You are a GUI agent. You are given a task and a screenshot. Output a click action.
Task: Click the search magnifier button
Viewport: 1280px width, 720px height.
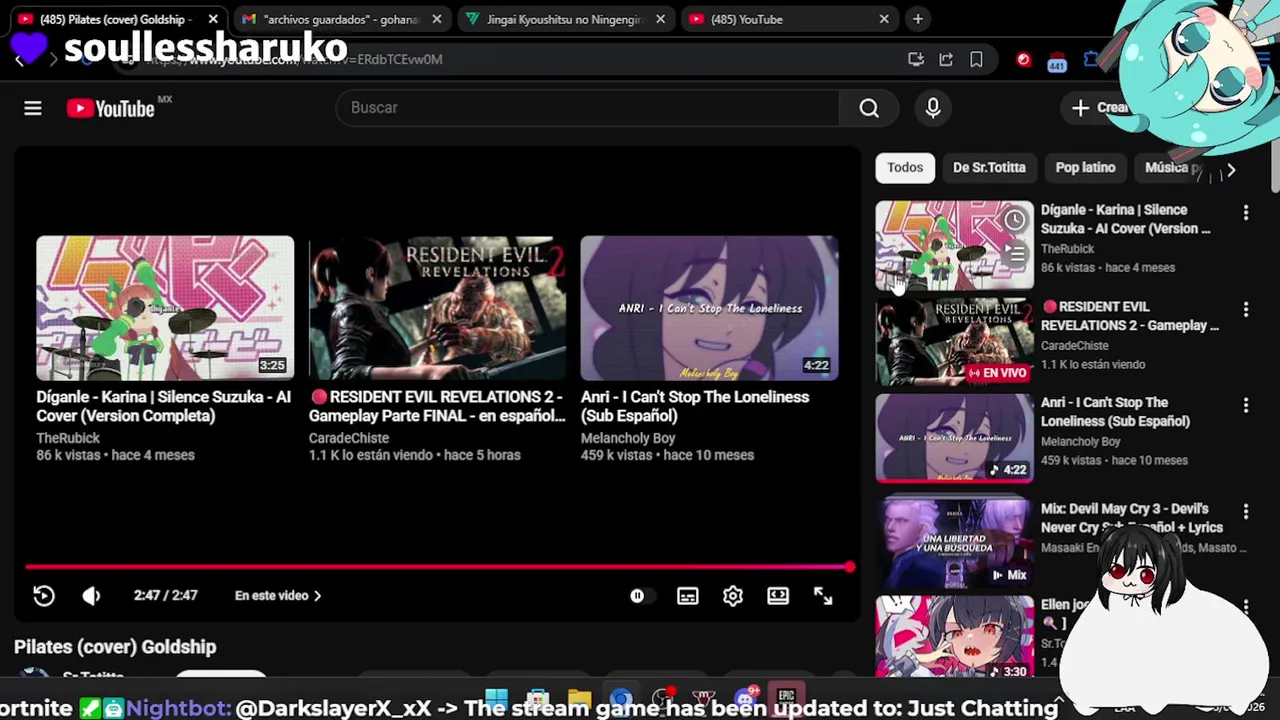click(x=869, y=108)
